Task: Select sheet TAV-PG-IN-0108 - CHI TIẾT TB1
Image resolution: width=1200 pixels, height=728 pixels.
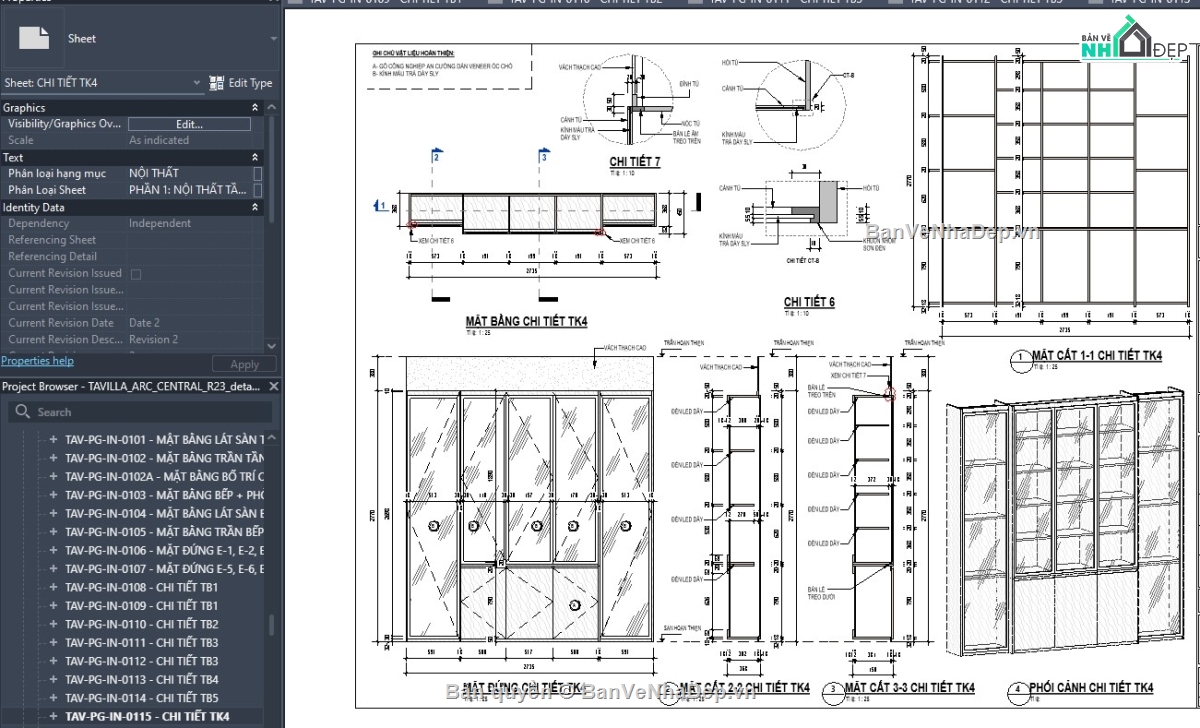Action: click(141, 587)
